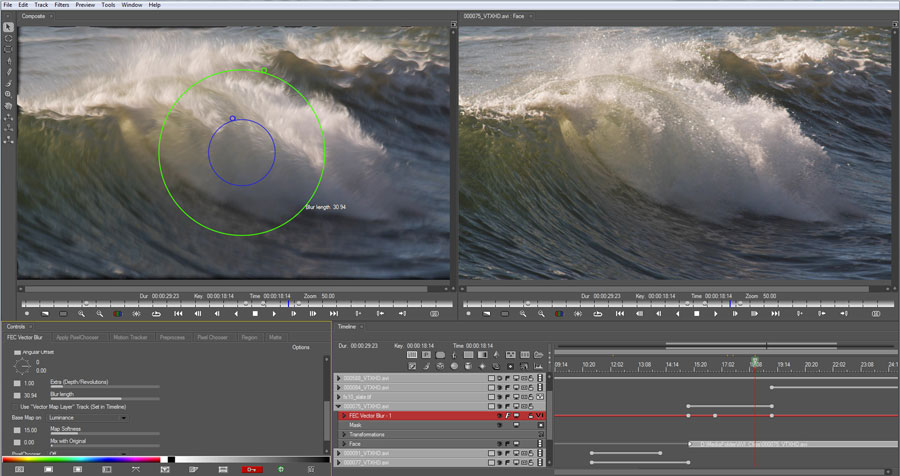Select the rectangle mask tool

click(x=9, y=49)
